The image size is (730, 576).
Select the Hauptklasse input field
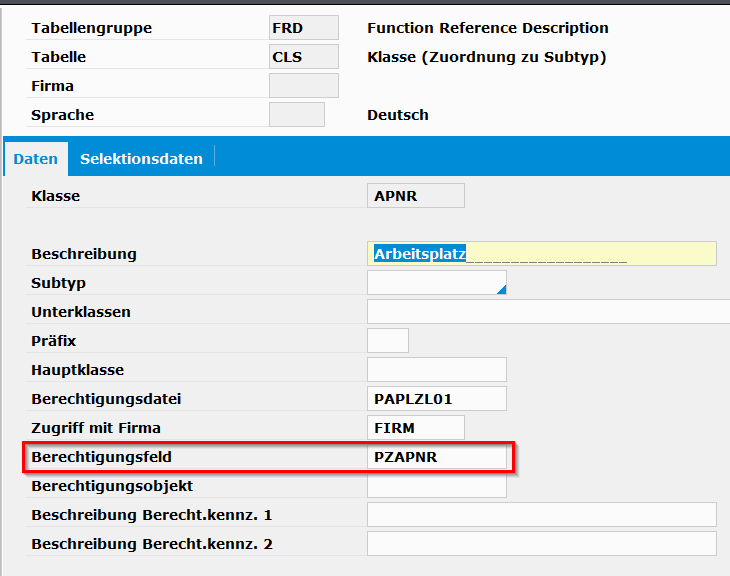click(x=437, y=370)
